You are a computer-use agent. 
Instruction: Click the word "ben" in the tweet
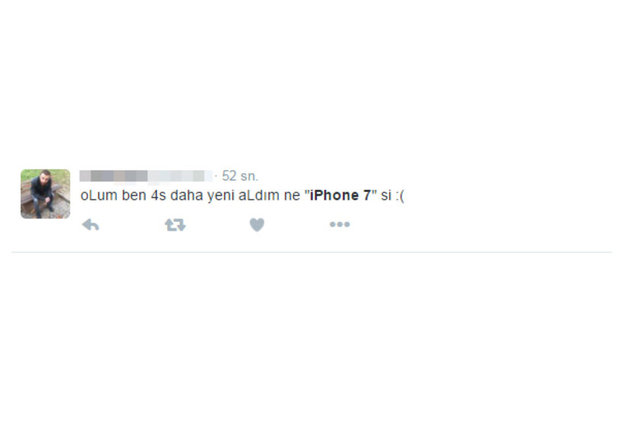click(x=134, y=195)
